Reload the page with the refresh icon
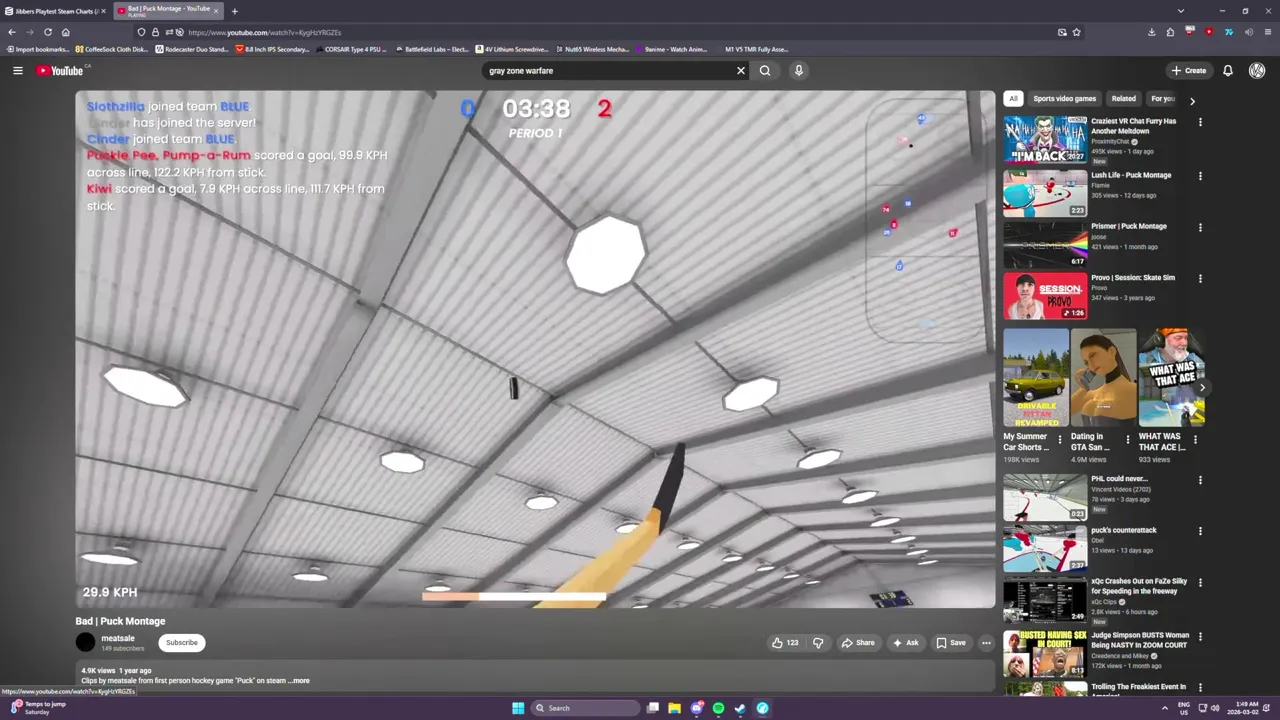Image resolution: width=1280 pixels, height=720 pixels. click(x=47, y=32)
